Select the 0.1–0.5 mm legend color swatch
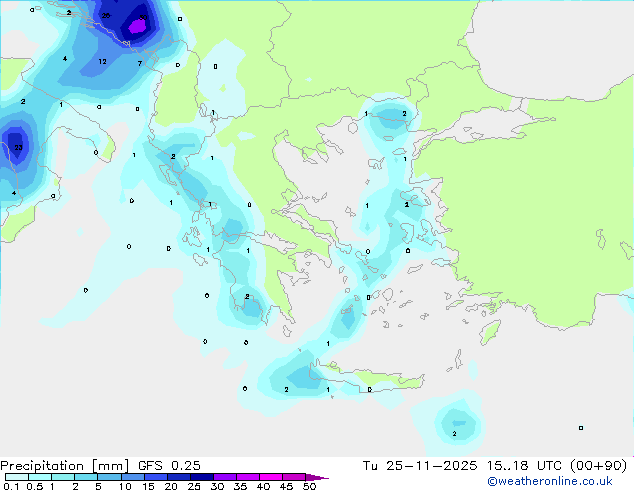The height and width of the screenshot is (490, 634). pos(17,477)
